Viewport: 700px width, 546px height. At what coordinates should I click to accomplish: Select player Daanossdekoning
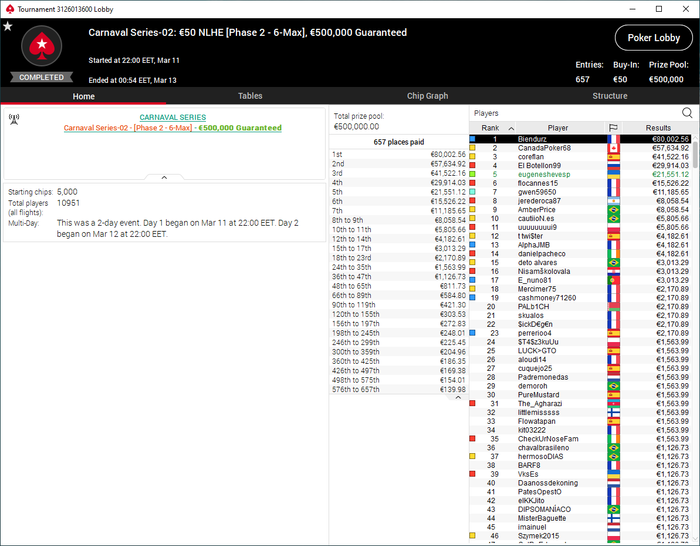(581, 483)
